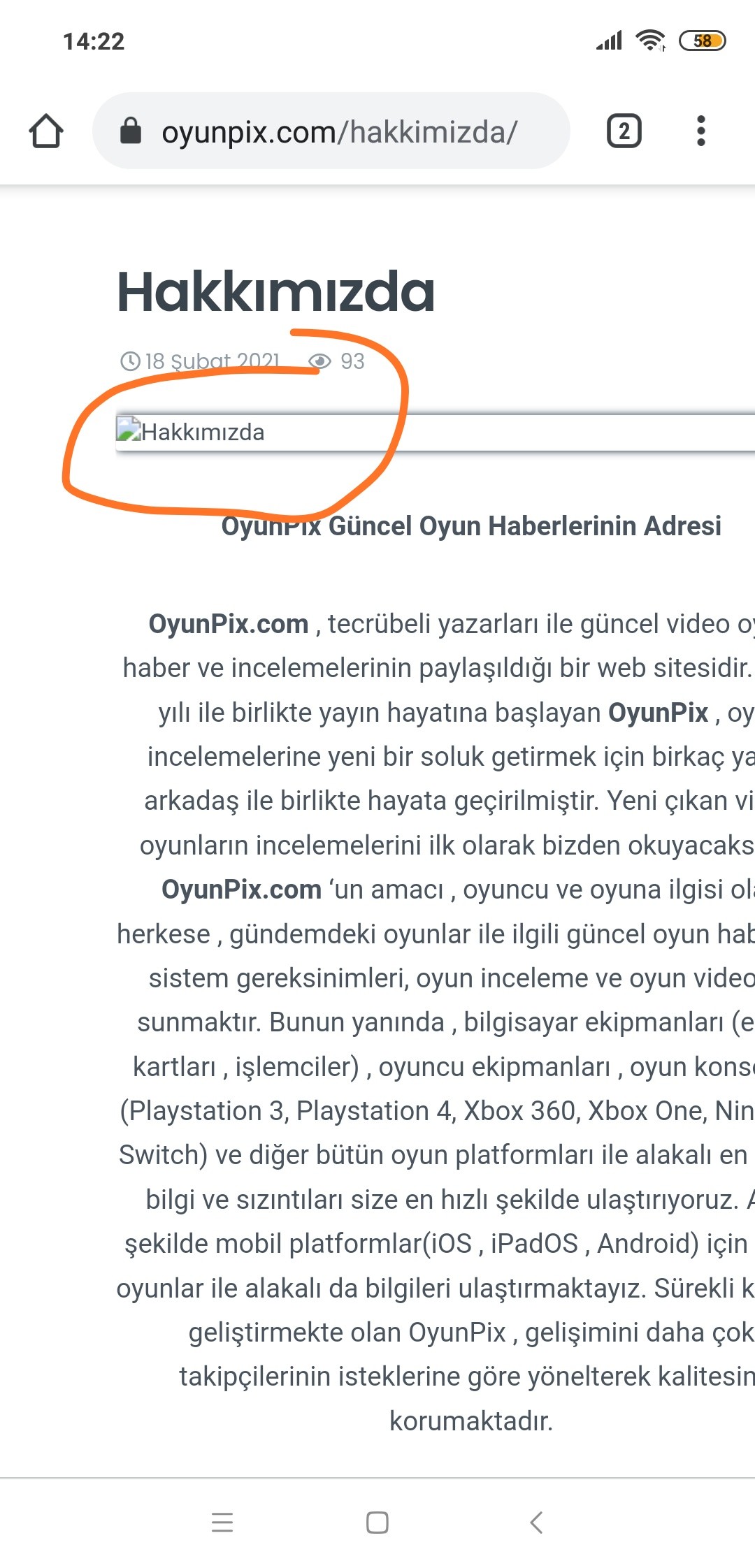Tap the view count 93
Viewport: 755px width, 1568px height.
(352, 361)
